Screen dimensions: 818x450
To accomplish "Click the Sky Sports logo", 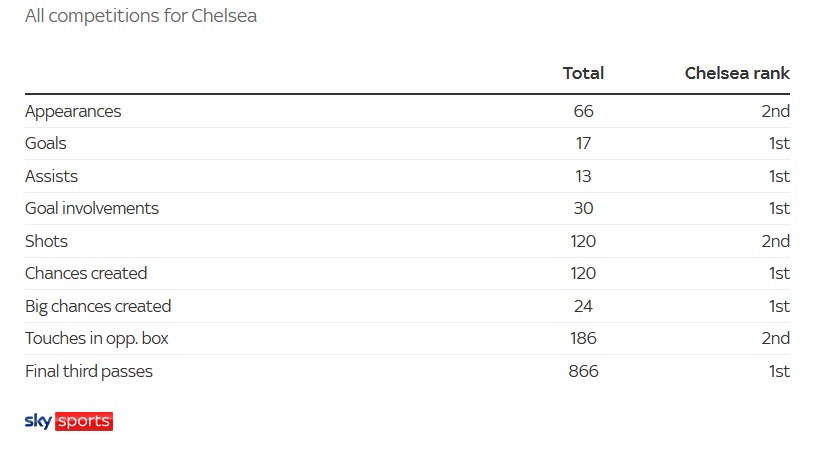I will click(68, 421).
